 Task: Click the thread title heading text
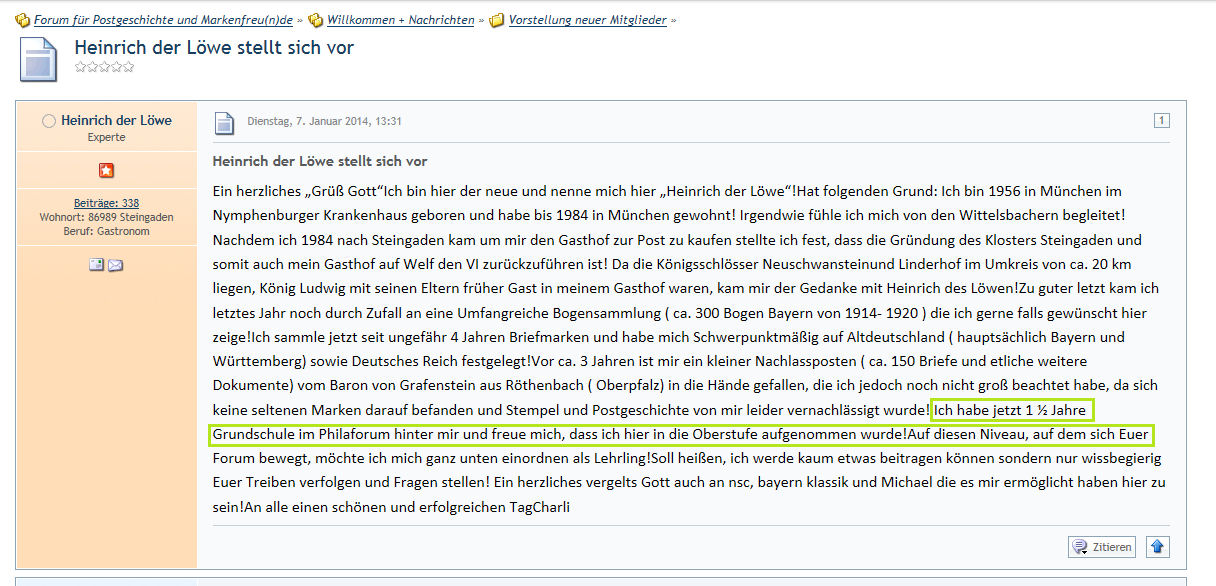(x=214, y=47)
